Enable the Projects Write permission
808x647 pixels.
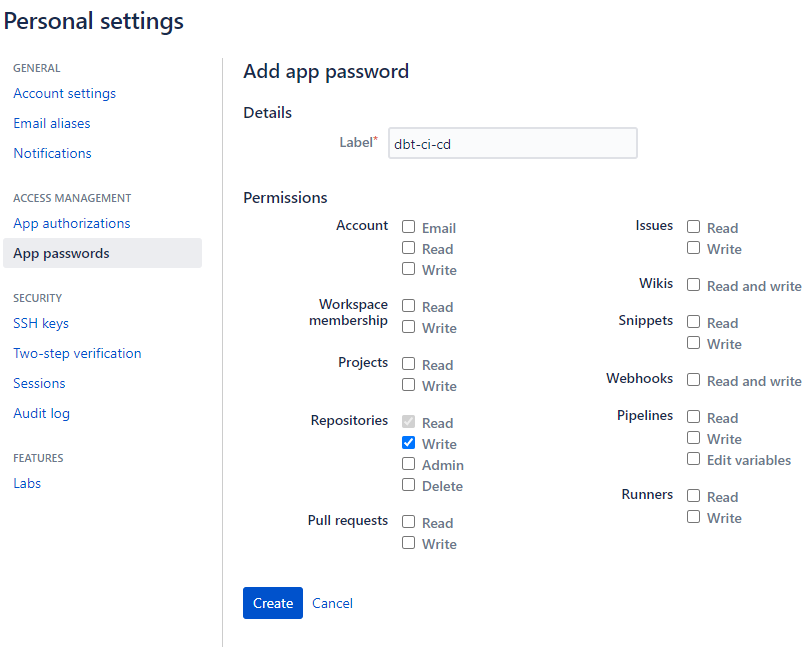[x=408, y=385]
